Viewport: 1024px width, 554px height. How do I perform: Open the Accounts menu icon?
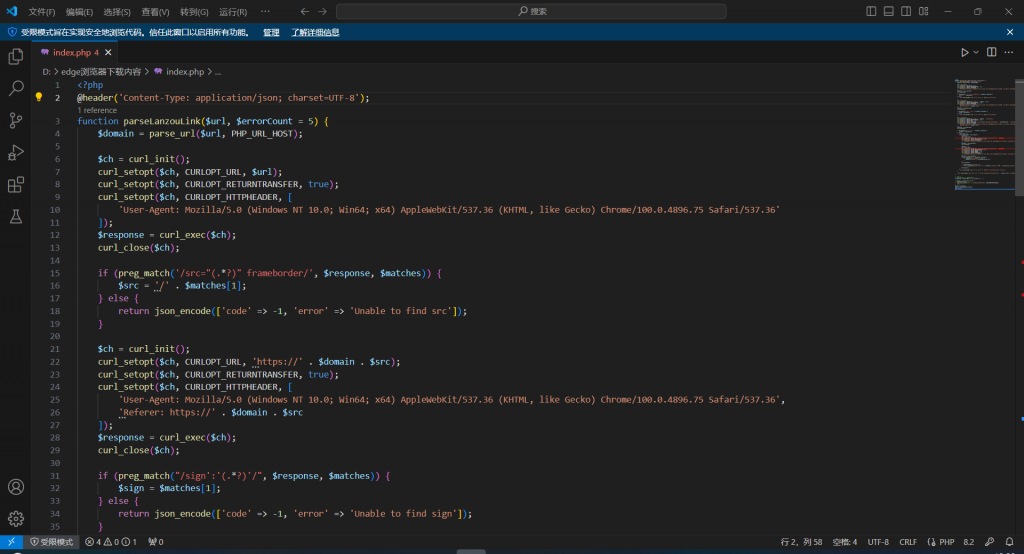pos(16,487)
